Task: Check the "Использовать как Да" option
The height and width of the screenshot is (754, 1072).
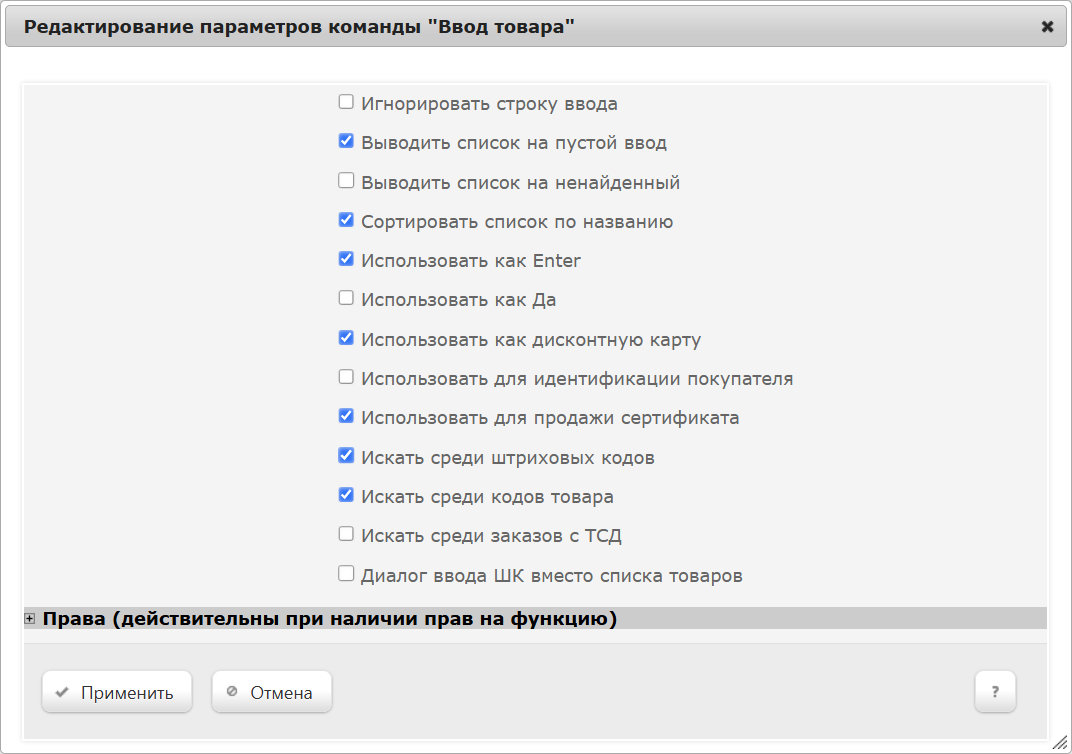Action: click(x=346, y=298)
